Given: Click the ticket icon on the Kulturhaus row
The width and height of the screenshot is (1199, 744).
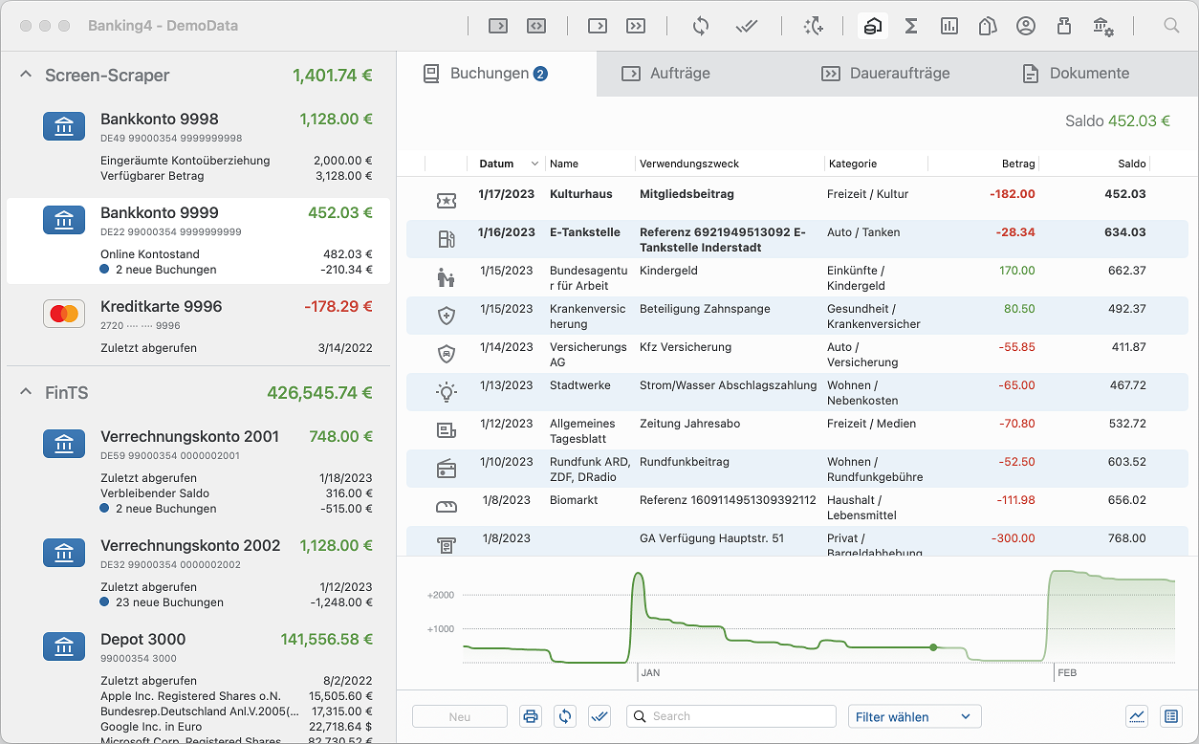Looking at the screenshot, I should pos(447,201).
